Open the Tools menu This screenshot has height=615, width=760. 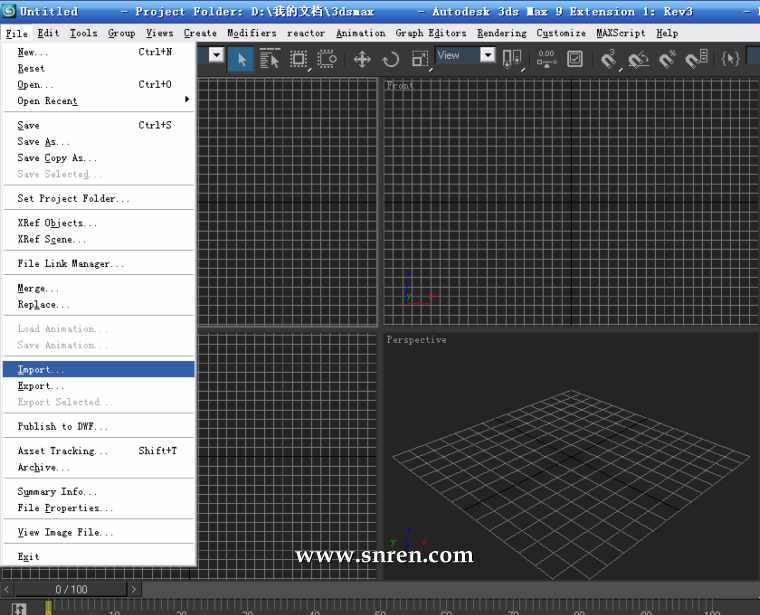[83, 33]
